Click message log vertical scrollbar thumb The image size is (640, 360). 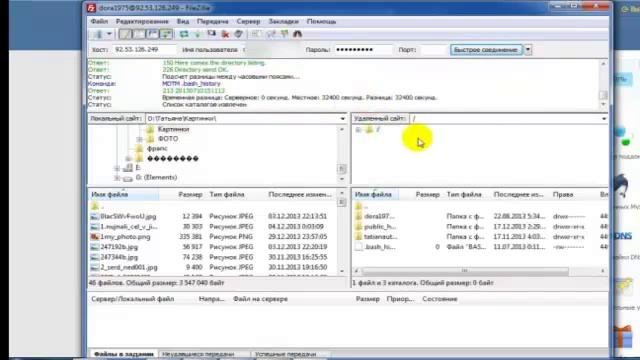603,95
